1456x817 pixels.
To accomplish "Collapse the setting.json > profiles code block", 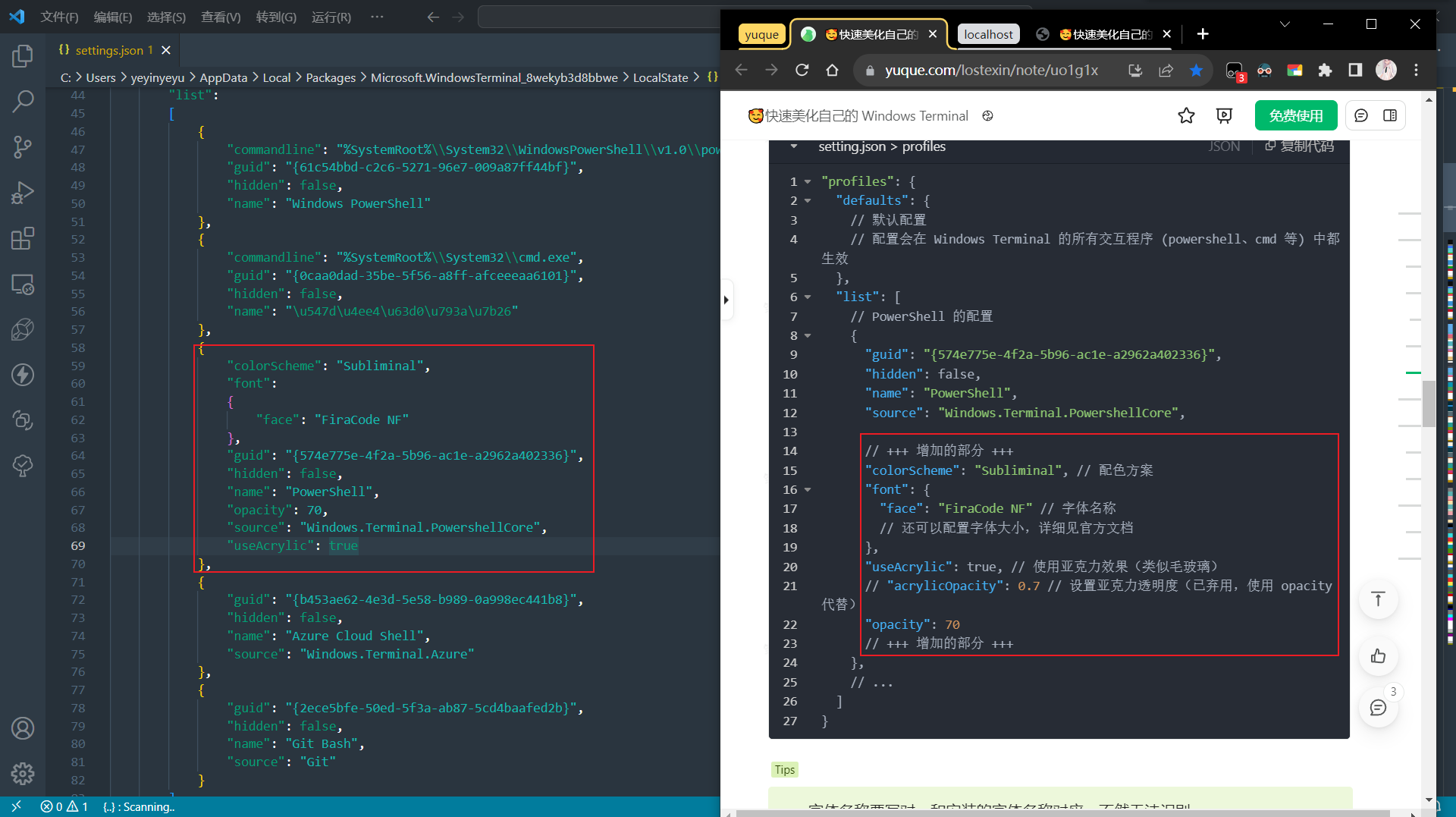I will click(x=793, y=146).
